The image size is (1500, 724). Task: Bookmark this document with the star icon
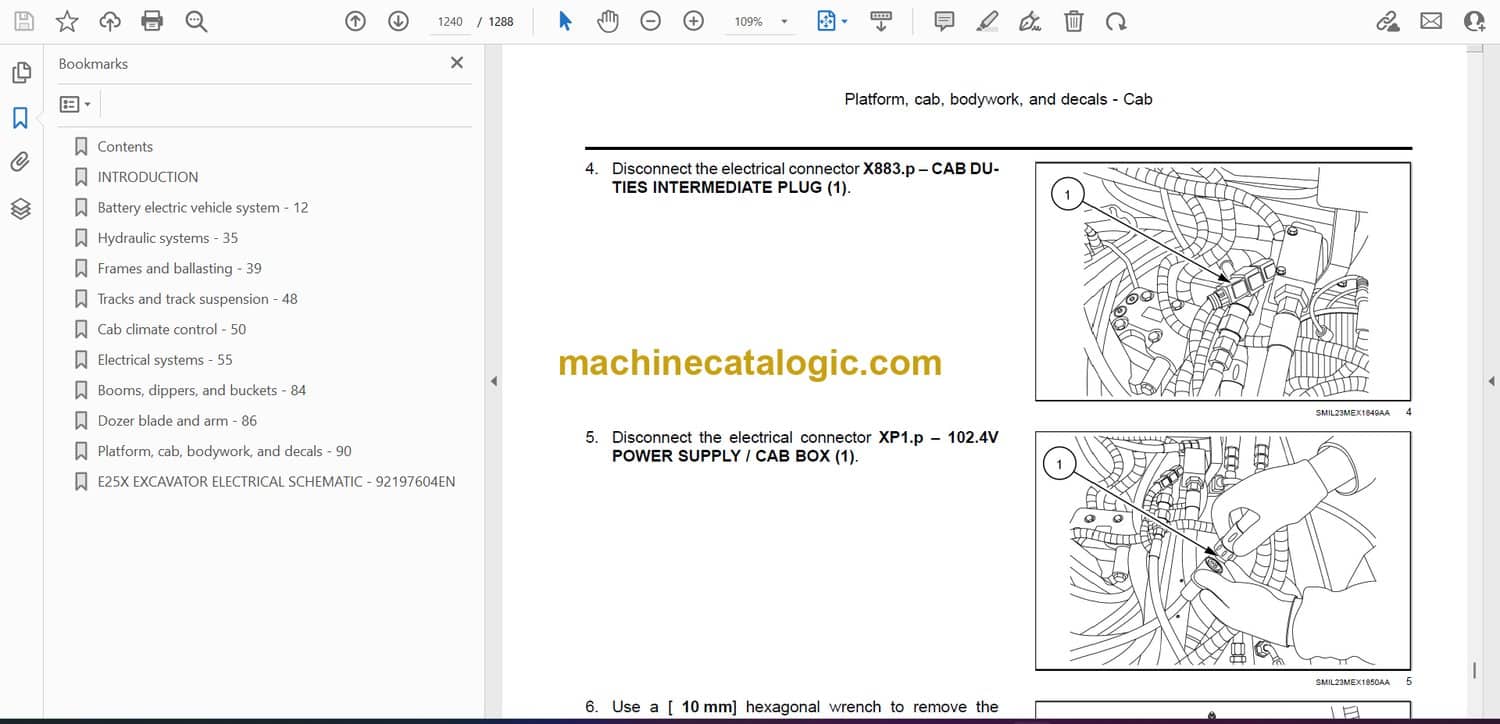pos(66,21)
